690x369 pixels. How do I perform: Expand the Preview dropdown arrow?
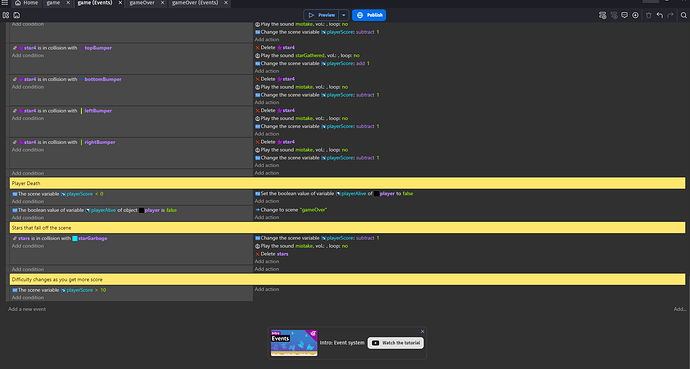[x=344, y=15]
